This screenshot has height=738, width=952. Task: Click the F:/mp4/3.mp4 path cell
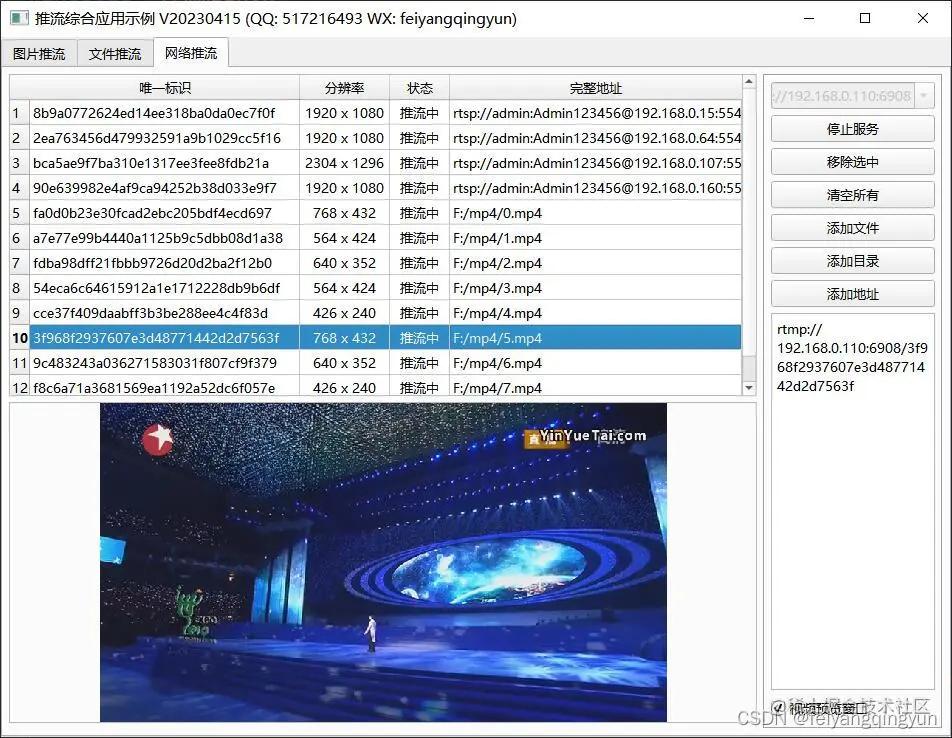[596, 288]
